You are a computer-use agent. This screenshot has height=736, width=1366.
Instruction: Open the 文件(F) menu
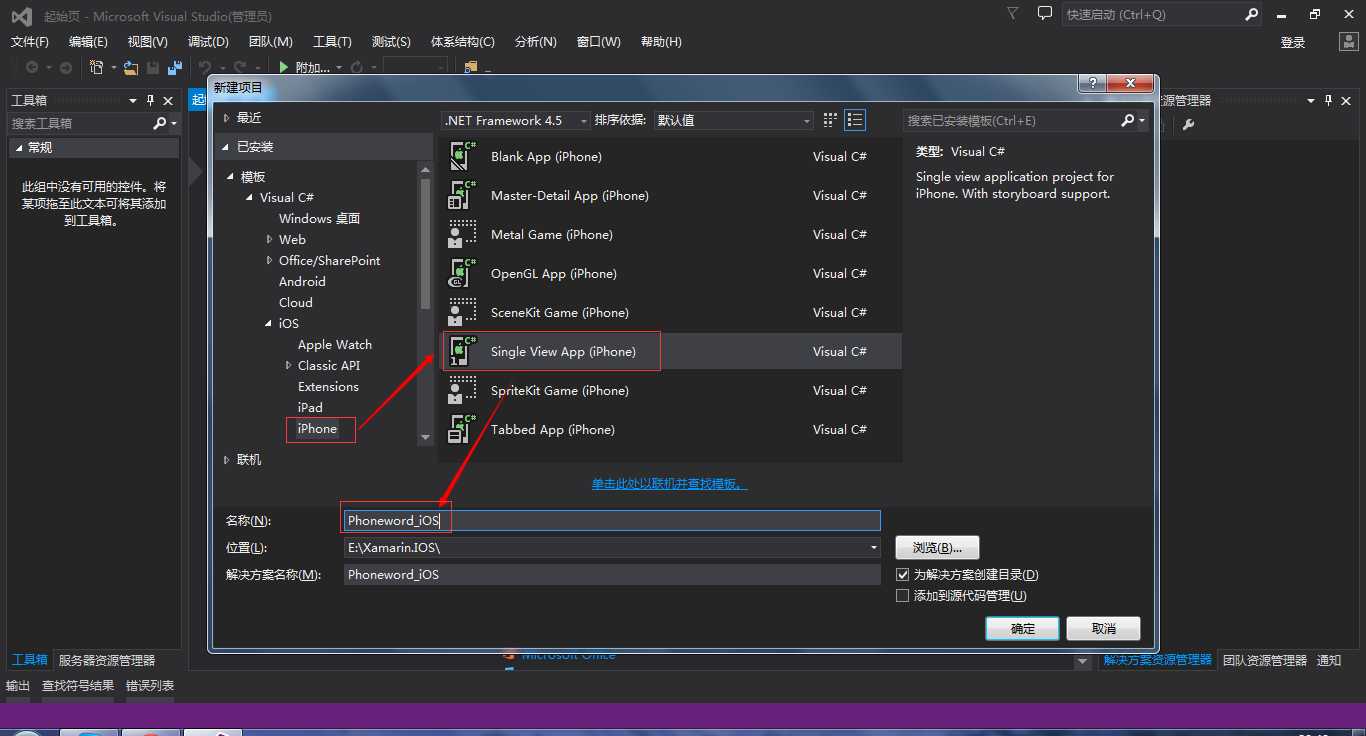point(29,42)
